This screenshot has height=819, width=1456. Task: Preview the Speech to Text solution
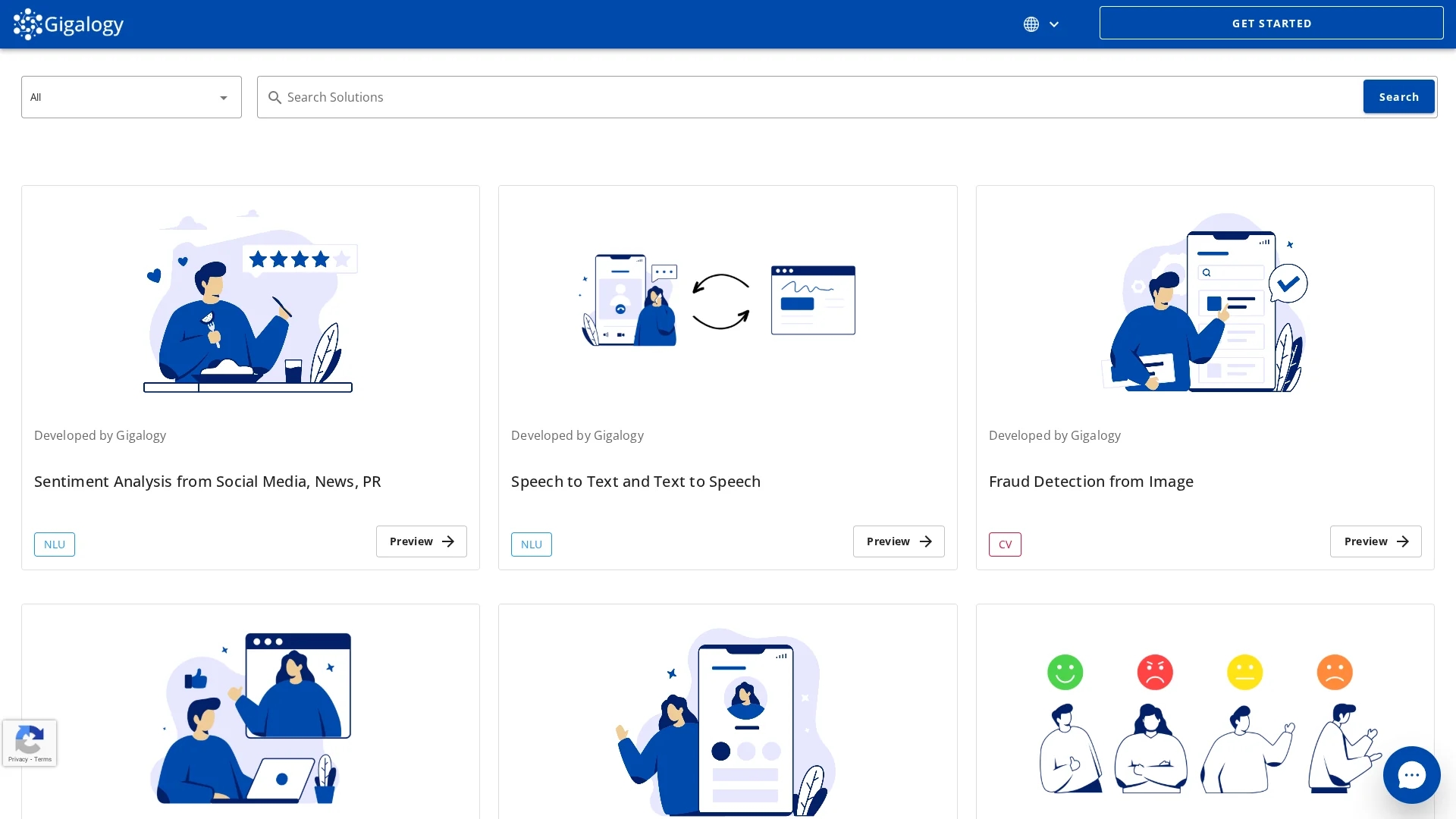tap(899, 541)
